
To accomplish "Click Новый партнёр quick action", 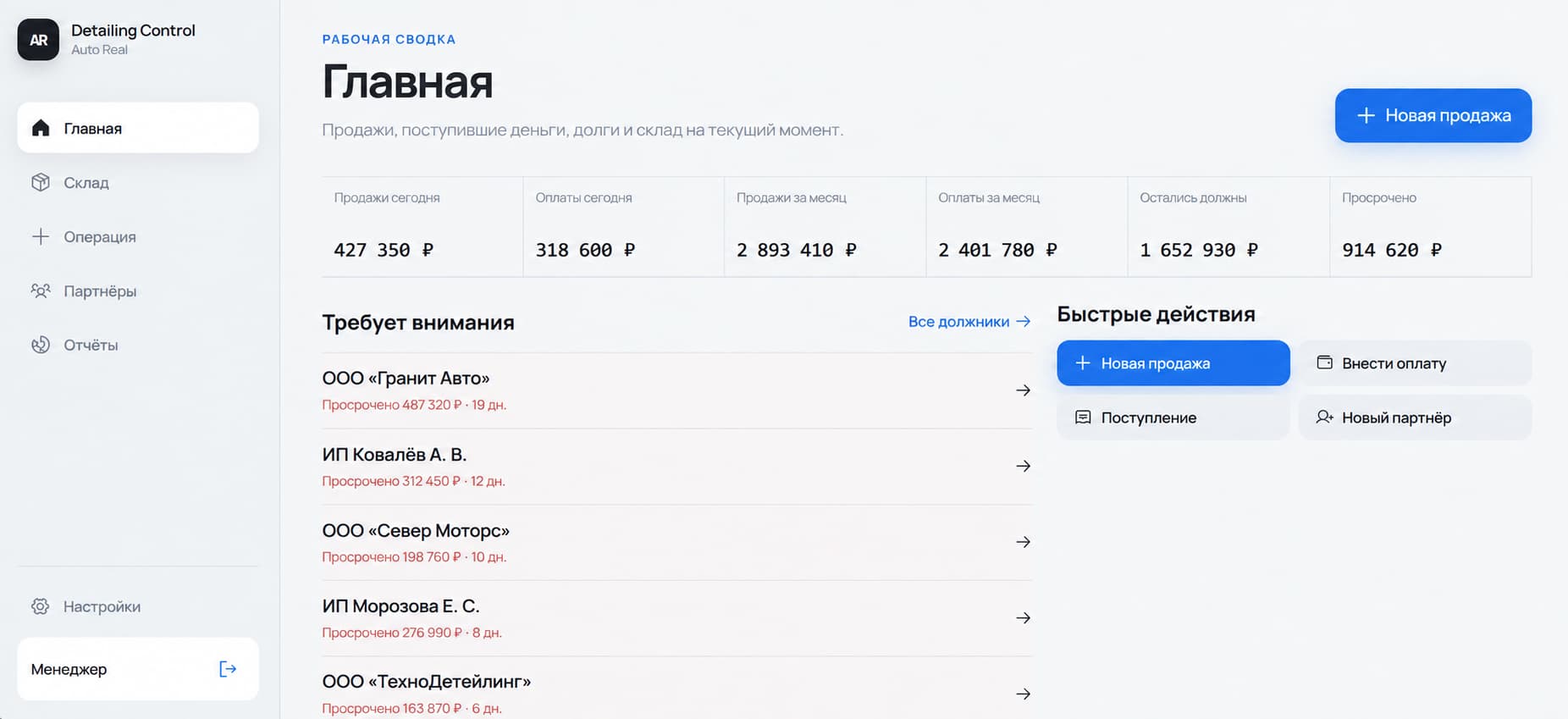I will pos(1415,418).
